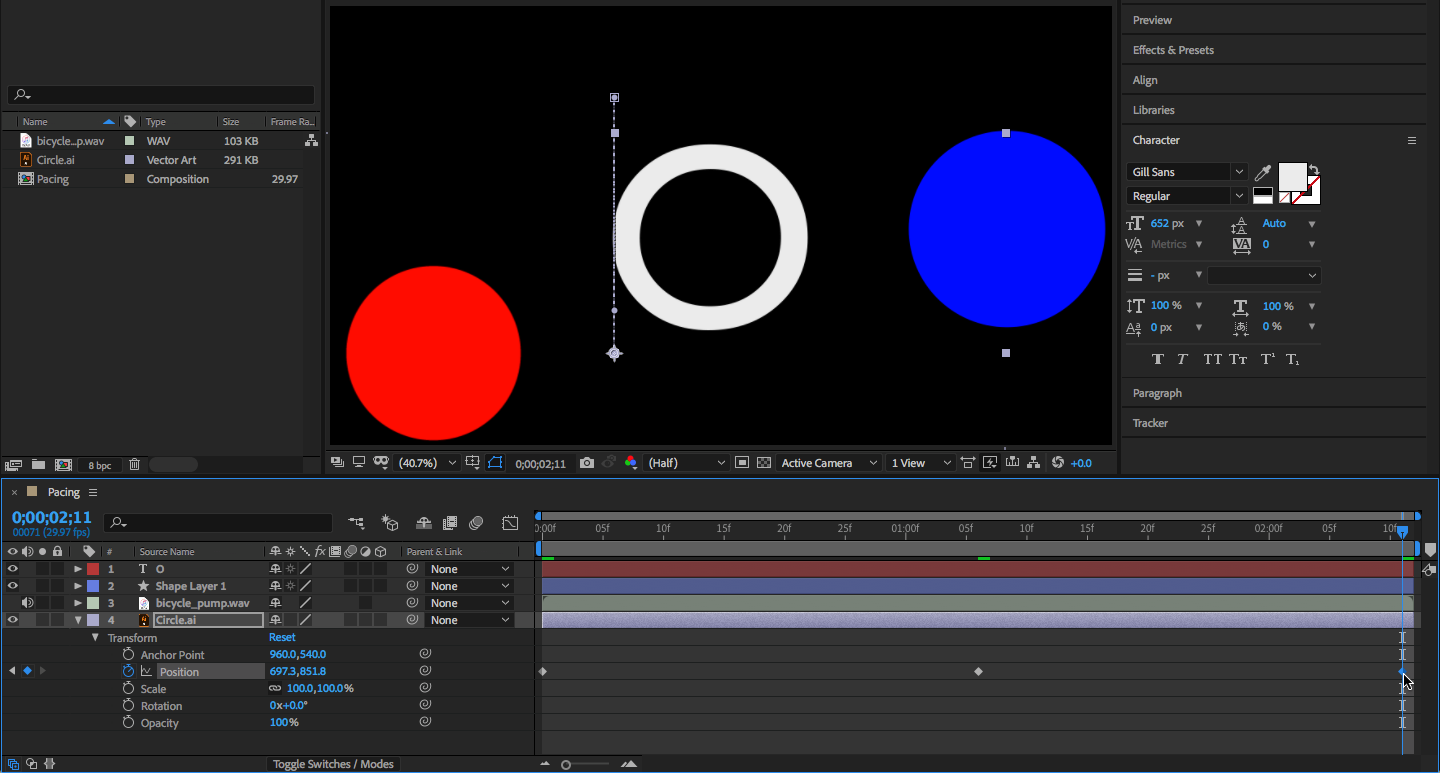Click the white fill color swatch
Screen dimensions: 1440x773
tap(1292, 177)
